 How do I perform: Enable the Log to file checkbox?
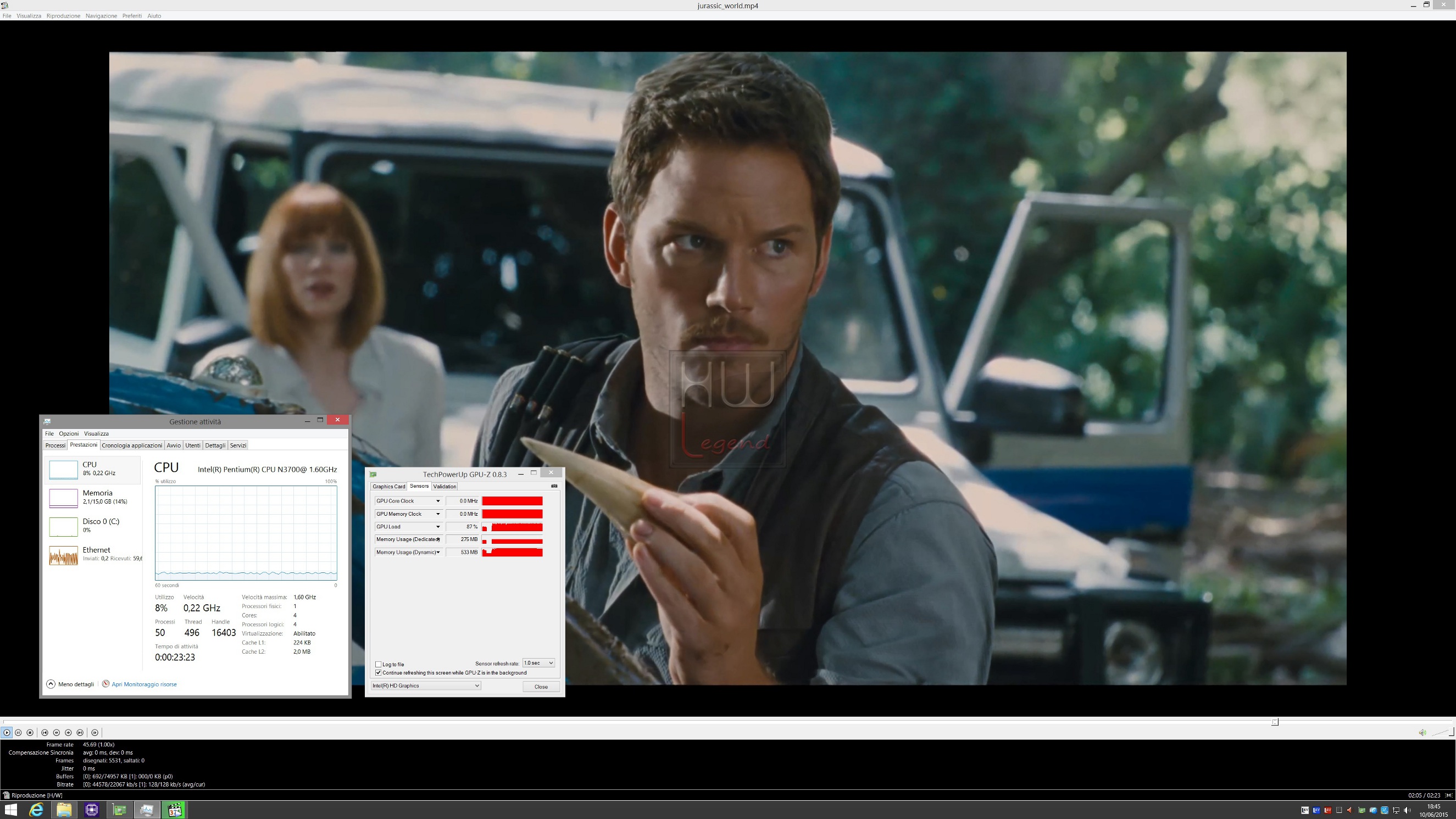[x=378, y=664]
